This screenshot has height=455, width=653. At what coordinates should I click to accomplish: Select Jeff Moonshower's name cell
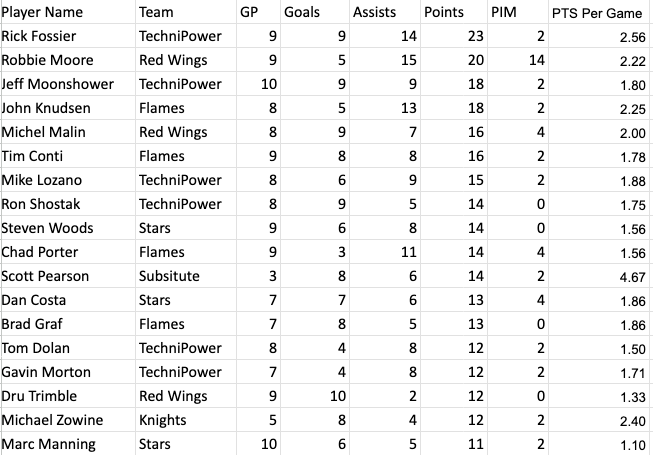(68, 84)
